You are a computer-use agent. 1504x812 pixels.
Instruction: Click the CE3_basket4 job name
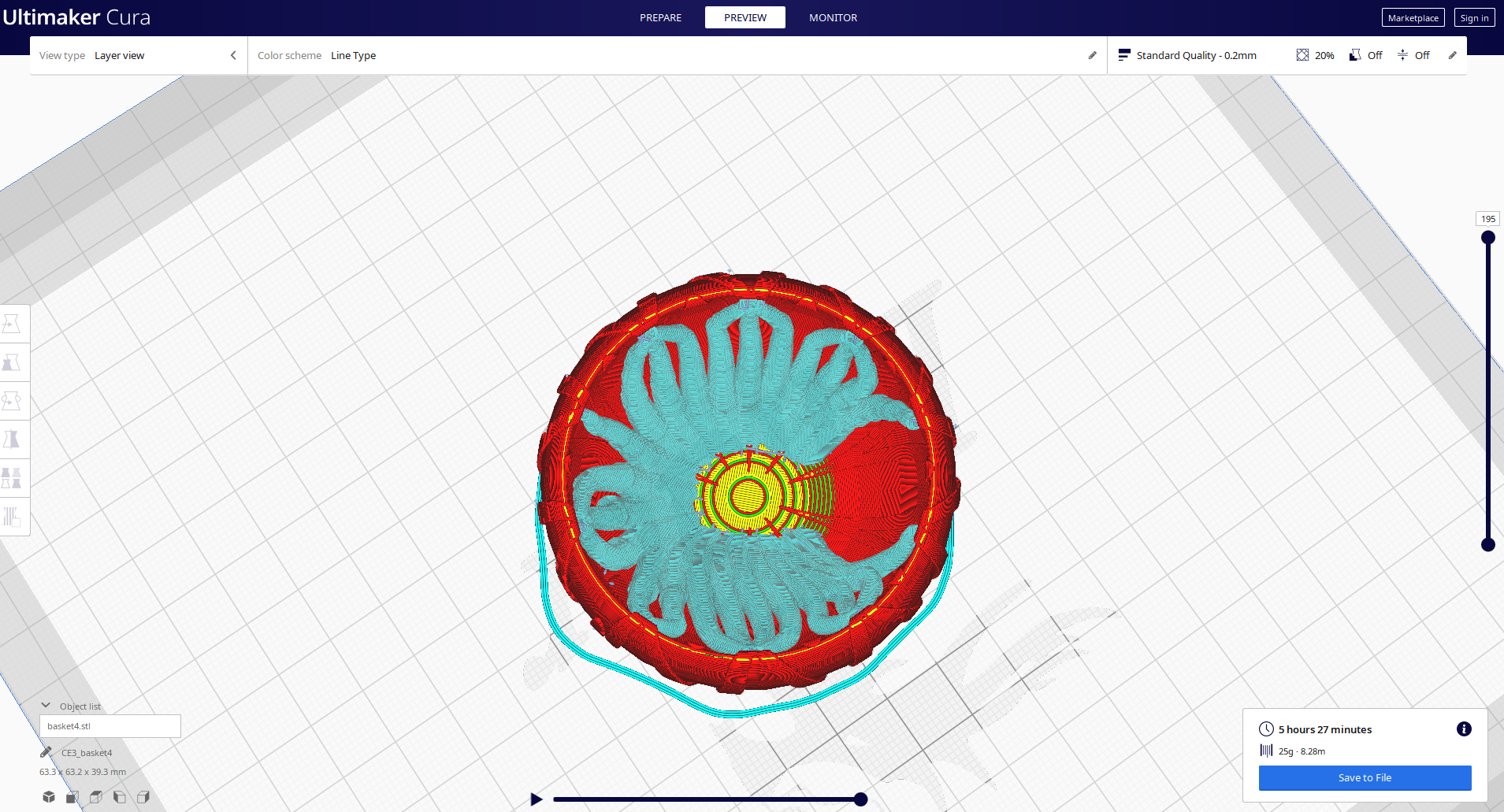tap(87, 753)
